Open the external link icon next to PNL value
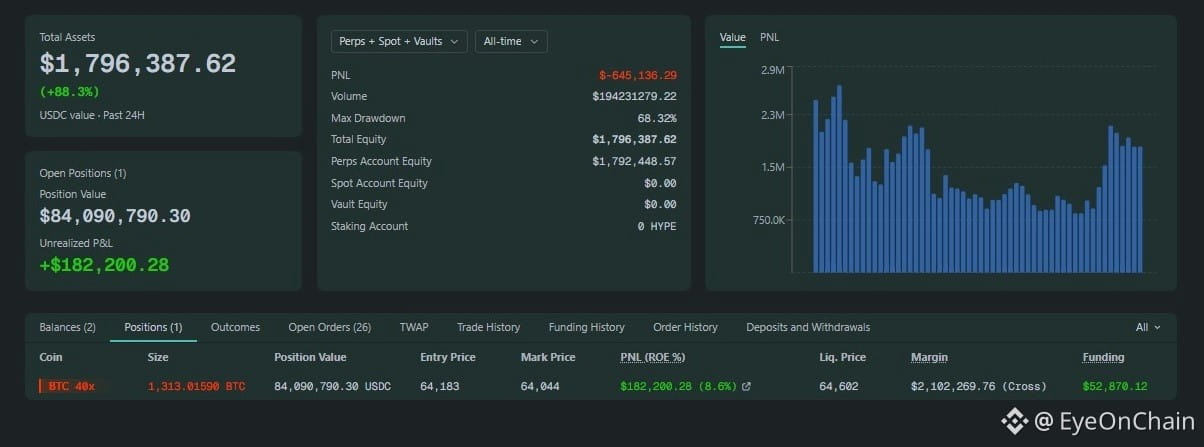 746,386
